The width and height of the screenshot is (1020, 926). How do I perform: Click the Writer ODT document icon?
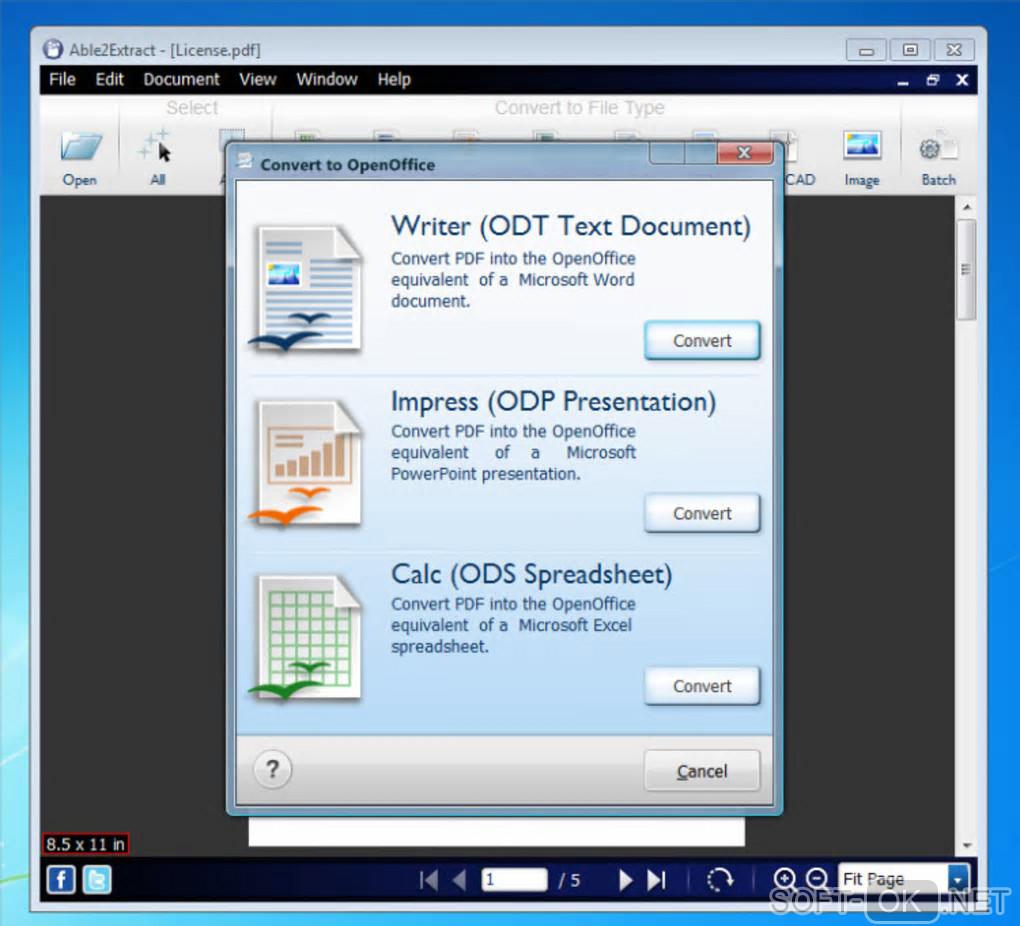pyautogui.click(x=306, y=288)
